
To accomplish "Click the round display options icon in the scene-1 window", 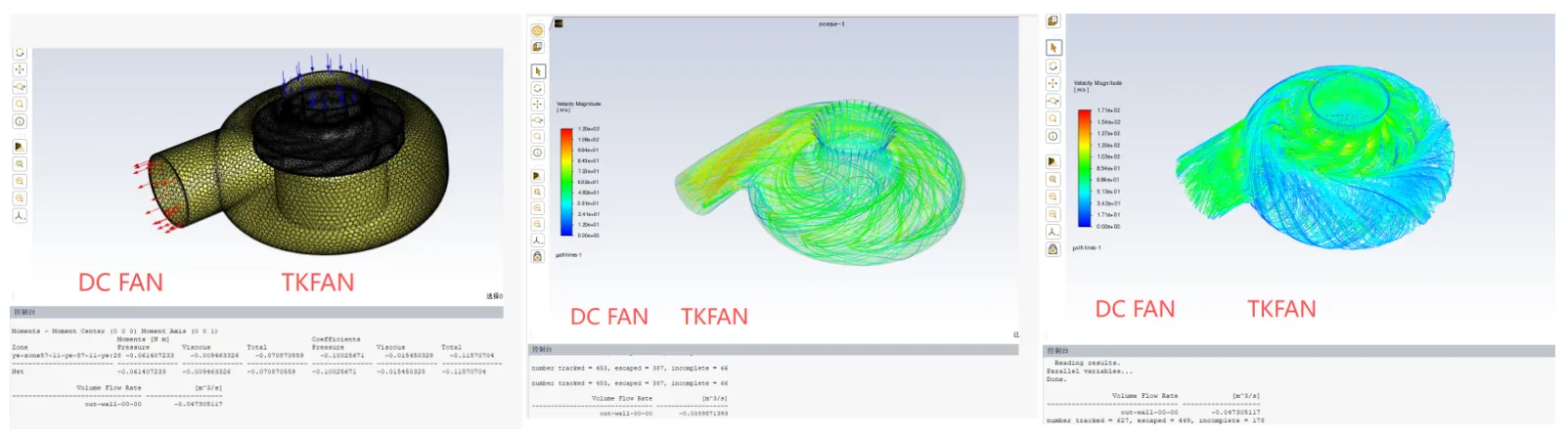I will tap(537, 30).
